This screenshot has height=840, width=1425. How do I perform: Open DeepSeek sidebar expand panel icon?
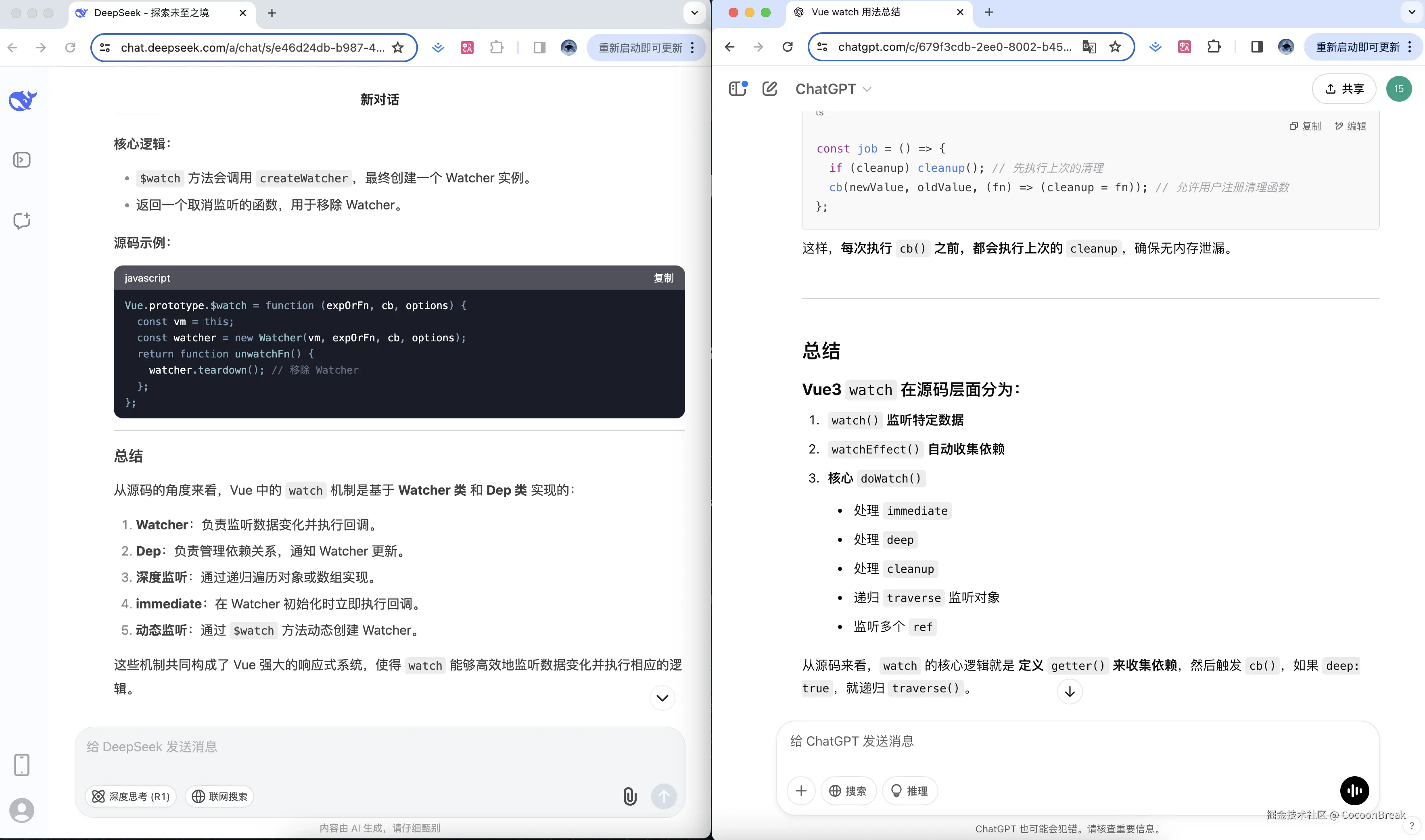(x=21, y=160)
